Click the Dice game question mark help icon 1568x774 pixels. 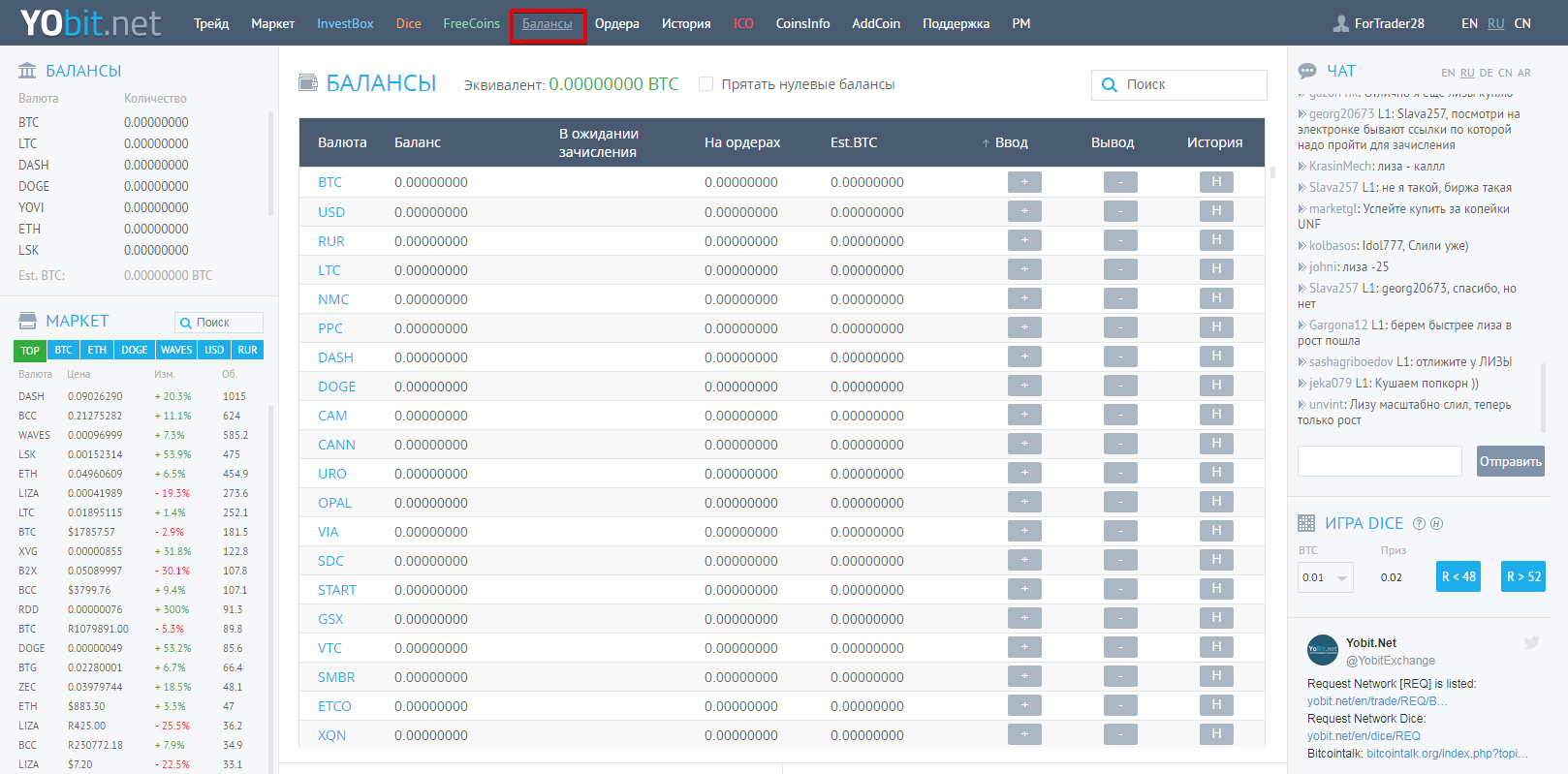coord(1419,524)
